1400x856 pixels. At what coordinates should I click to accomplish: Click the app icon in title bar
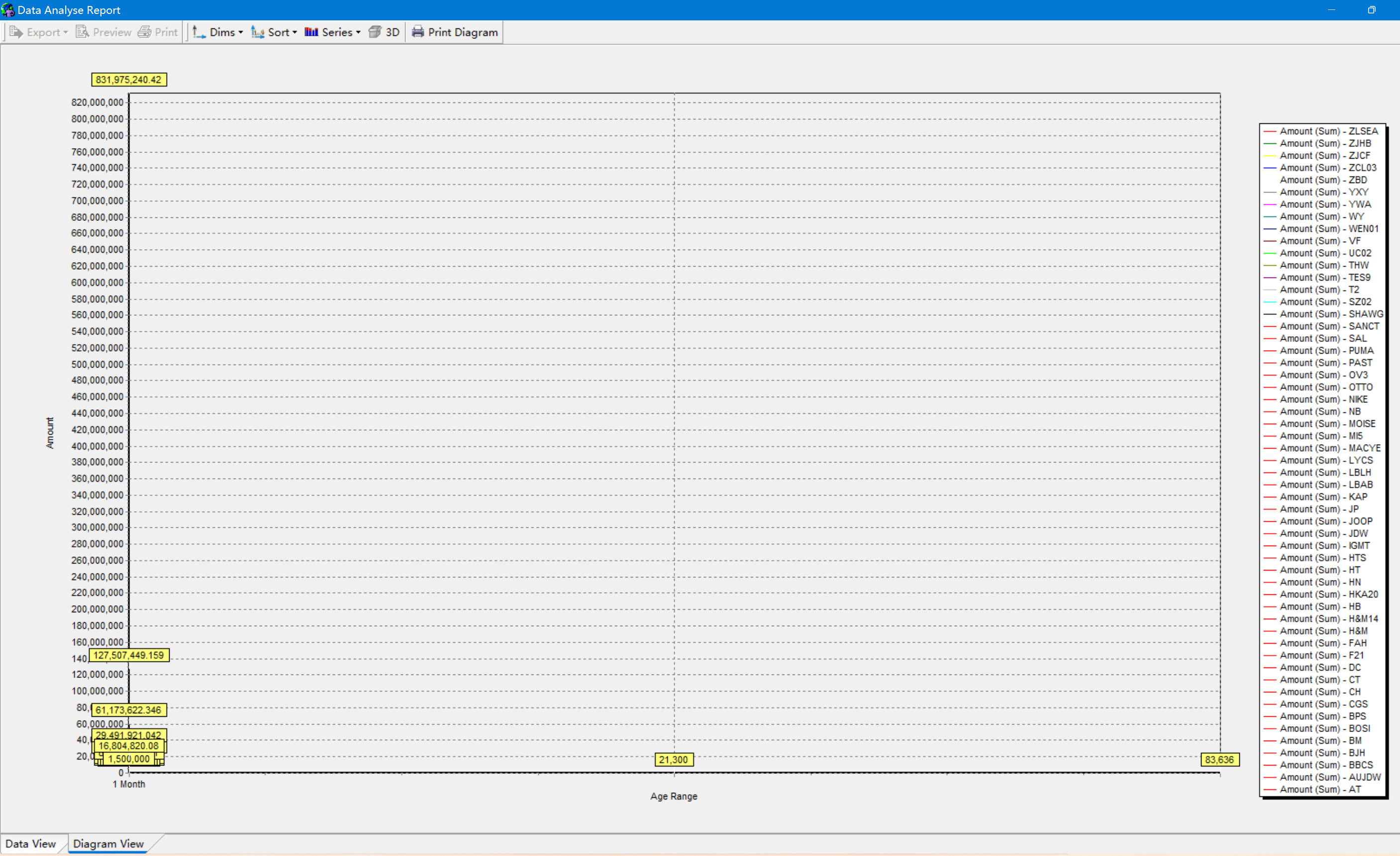coord(8,9)
